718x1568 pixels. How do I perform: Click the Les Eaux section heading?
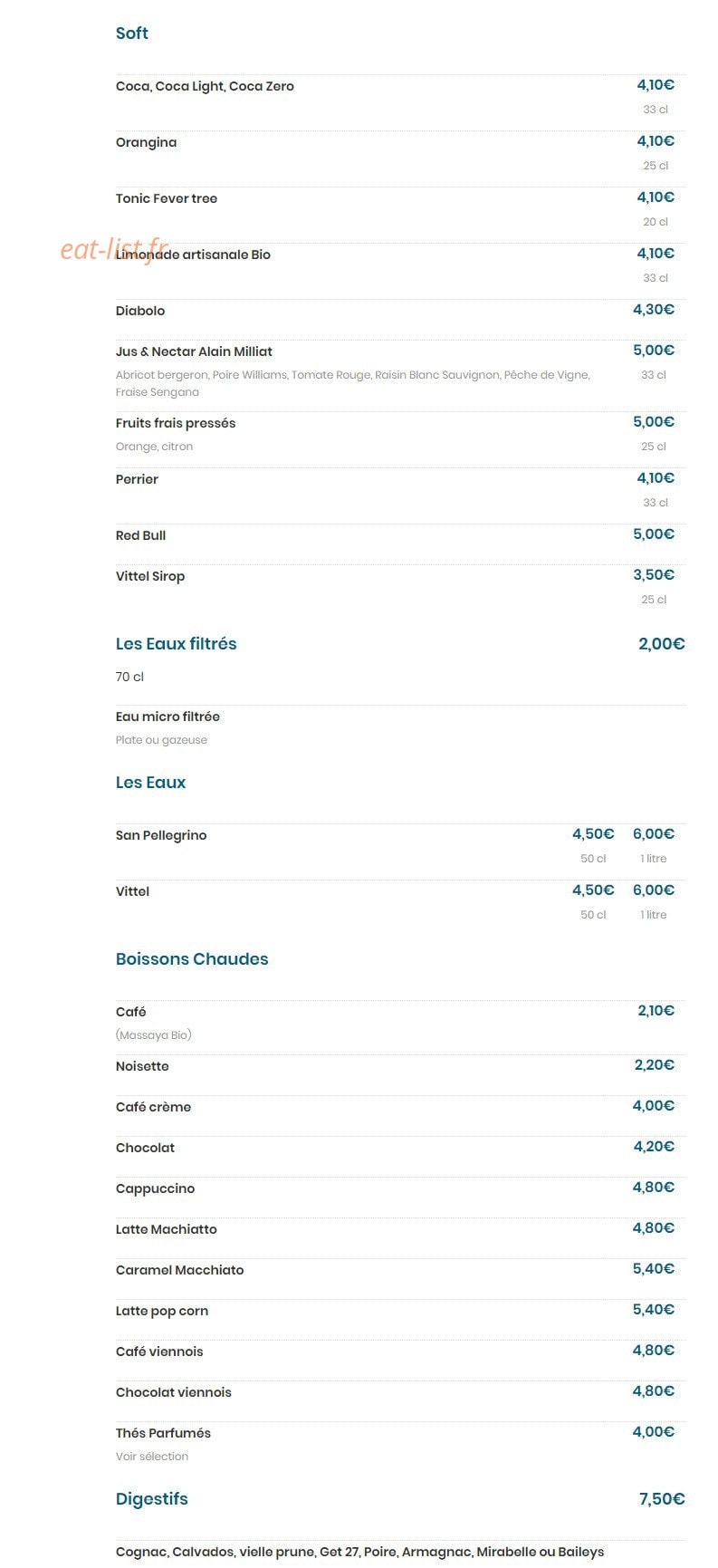(150, 783)
